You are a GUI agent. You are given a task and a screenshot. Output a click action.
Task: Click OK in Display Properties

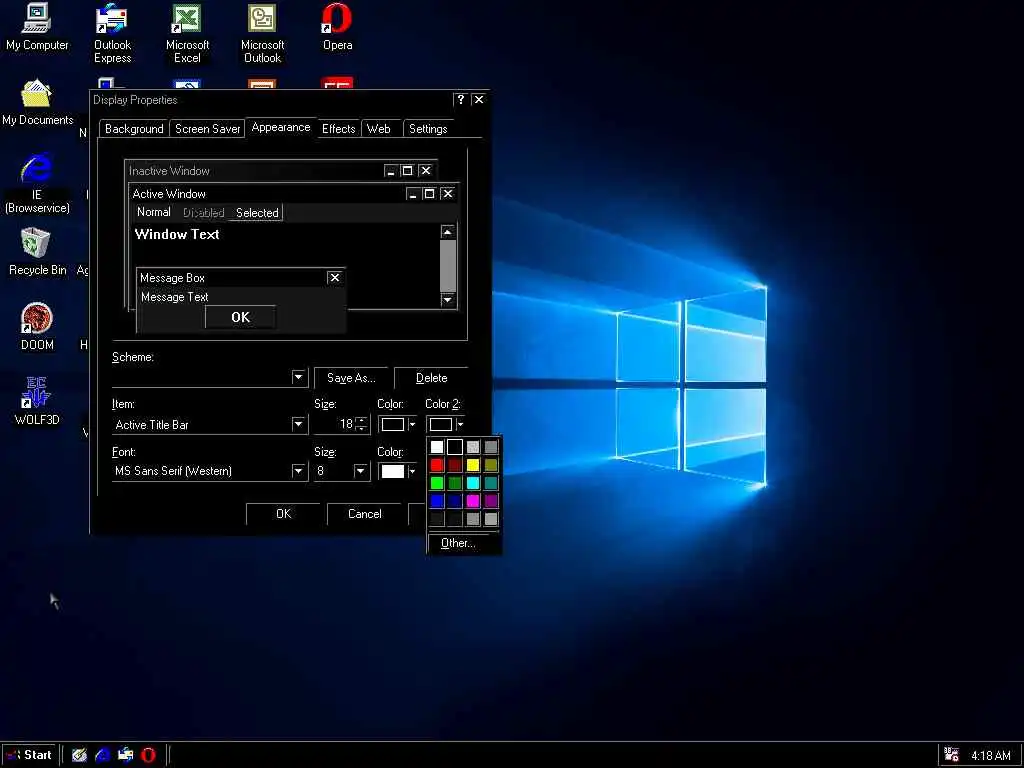(283, 514)
